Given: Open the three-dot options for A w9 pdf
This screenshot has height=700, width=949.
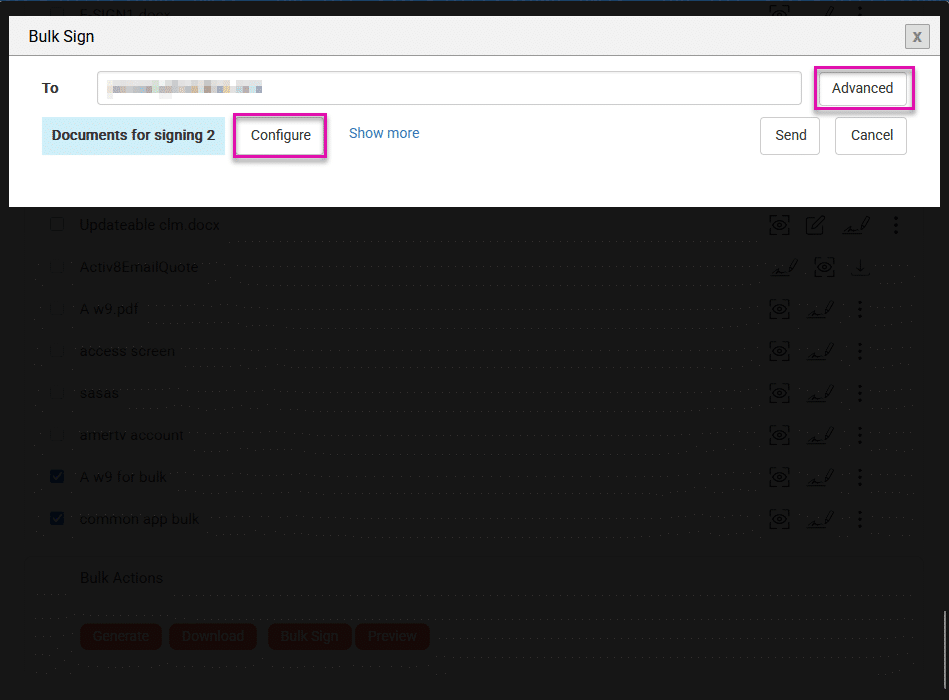Looking at the screenshot, I should click(859, 309).
